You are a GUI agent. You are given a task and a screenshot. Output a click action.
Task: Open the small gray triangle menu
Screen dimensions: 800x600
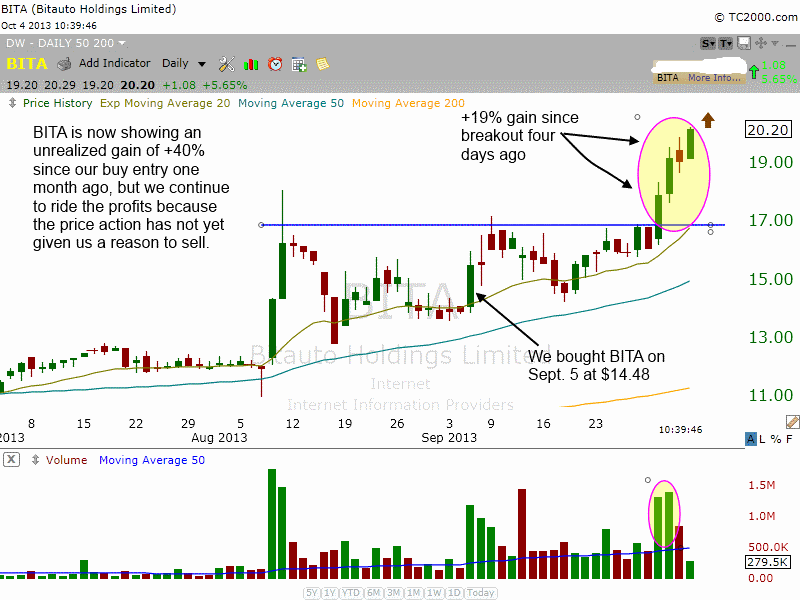click(x=775, y=43)
